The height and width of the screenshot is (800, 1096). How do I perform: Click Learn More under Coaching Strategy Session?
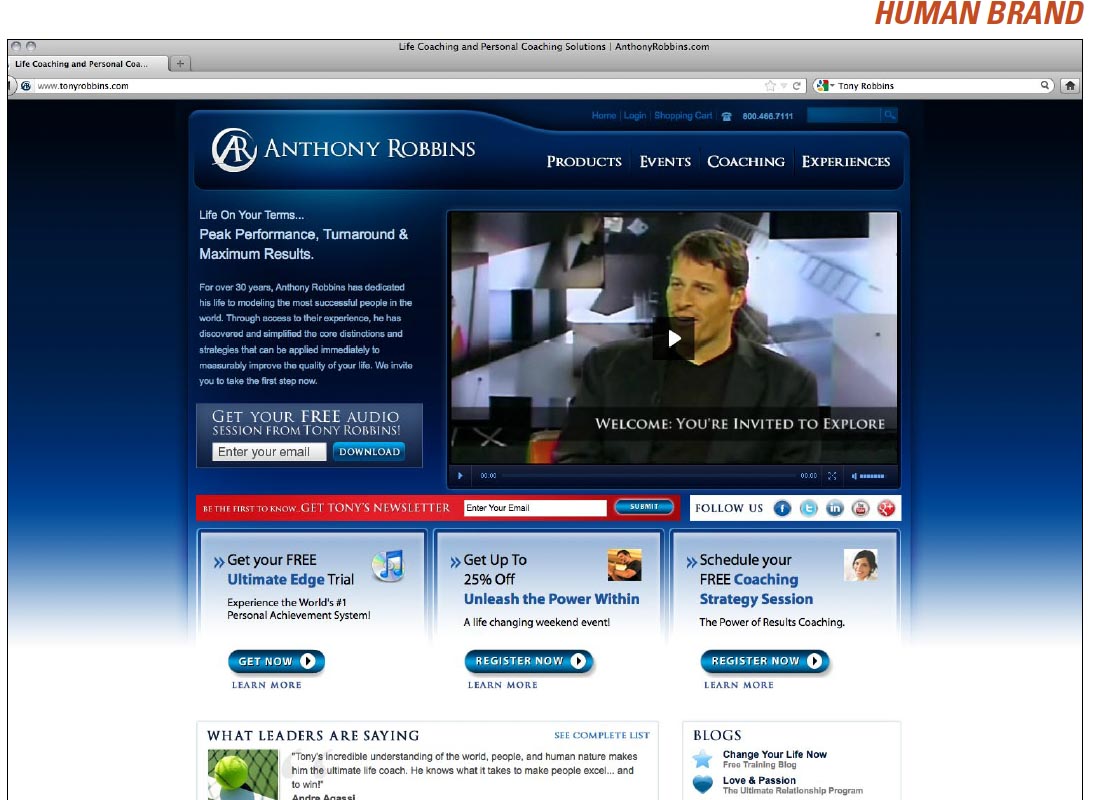pyautogui.click(x=739, y=685)
